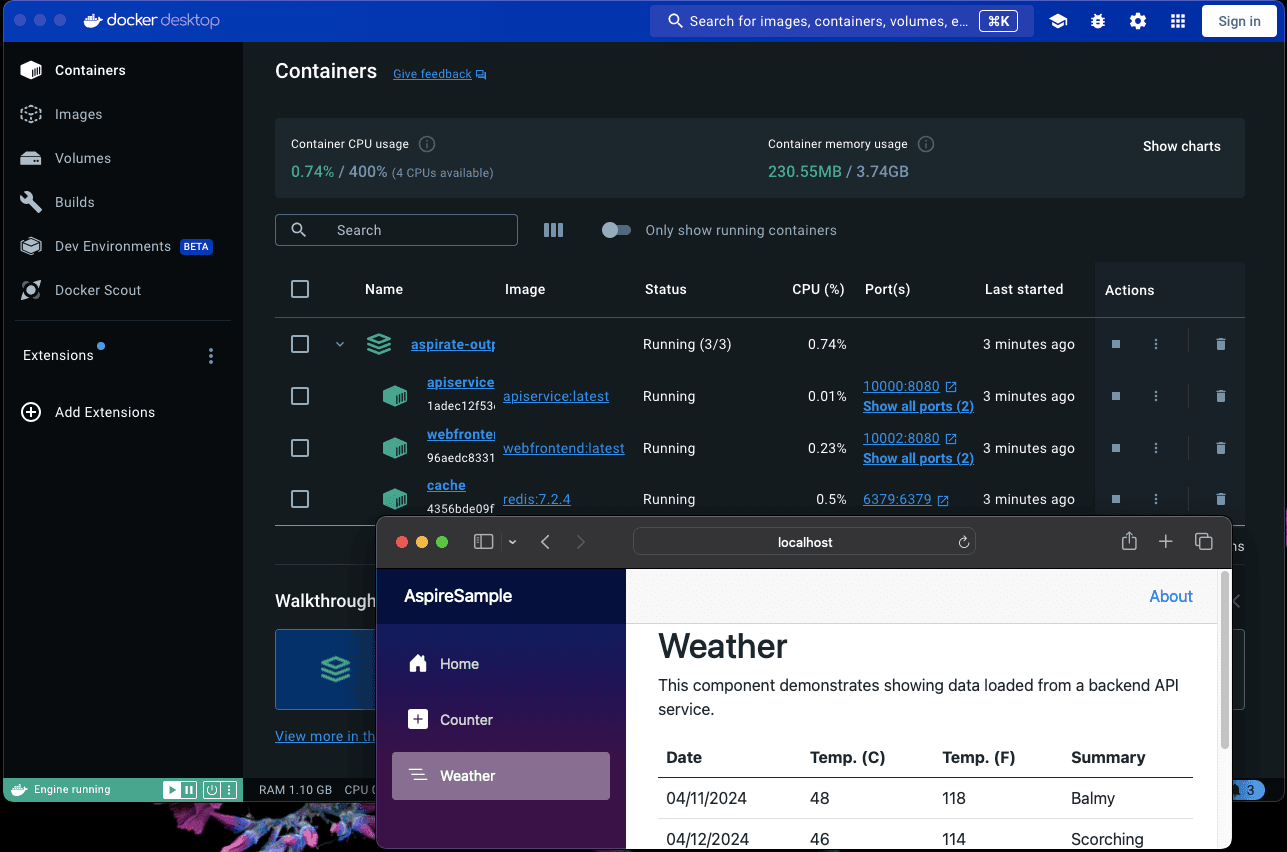This screenshot has height=852, width=1287.
Task: Click the column layout icon next to Search
Action: [x=553, y=230]
